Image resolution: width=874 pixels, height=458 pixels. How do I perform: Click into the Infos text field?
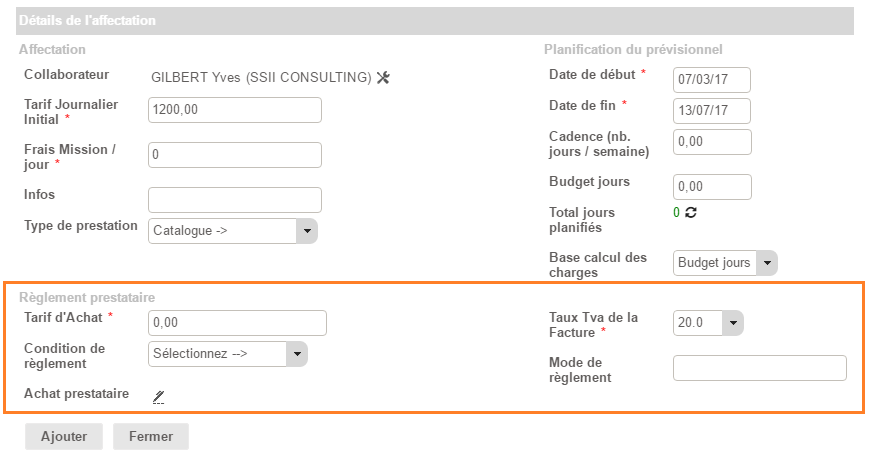(x=235, y=200)
